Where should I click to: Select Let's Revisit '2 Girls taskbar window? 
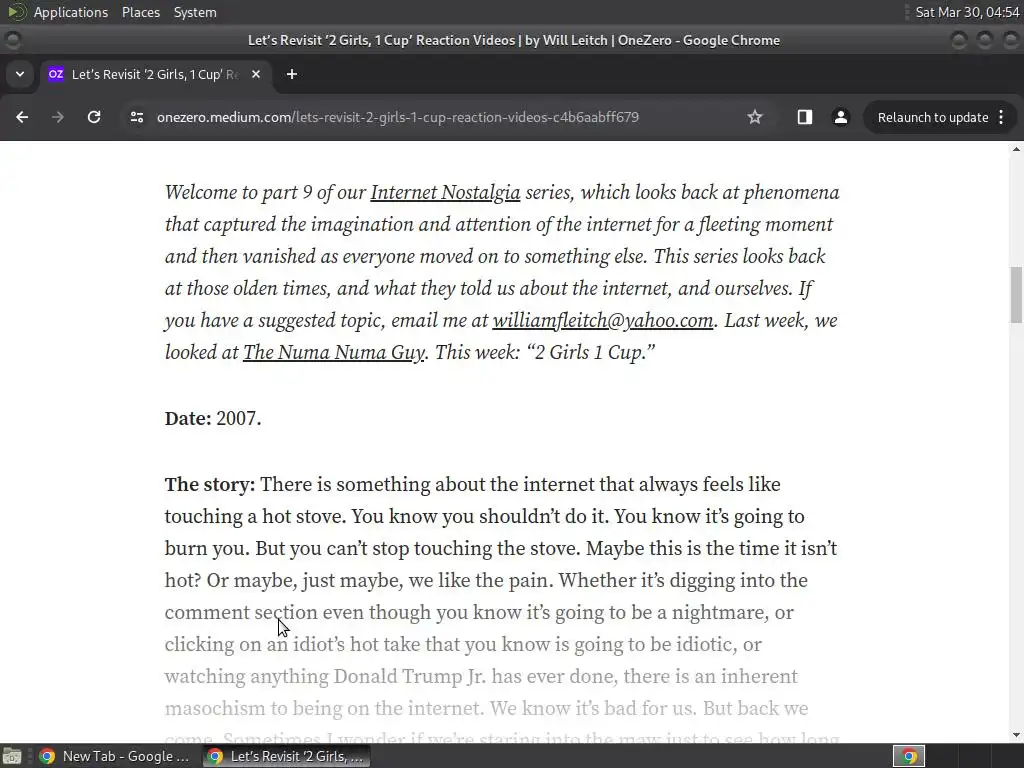[286, 756]
